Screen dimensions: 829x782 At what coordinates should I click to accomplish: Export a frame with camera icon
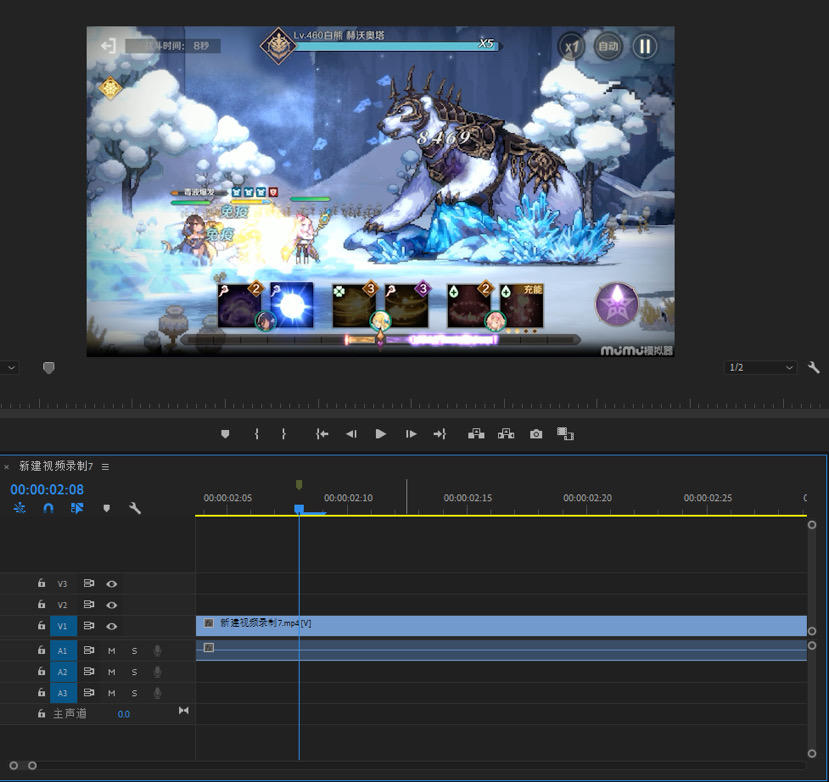[x=536, y=434]
